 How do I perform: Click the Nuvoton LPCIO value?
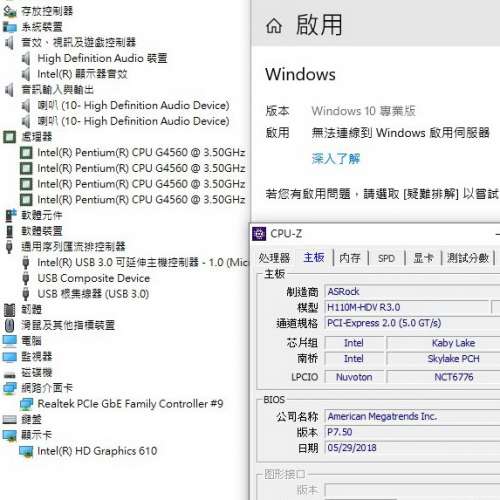[x=354, y=377]
